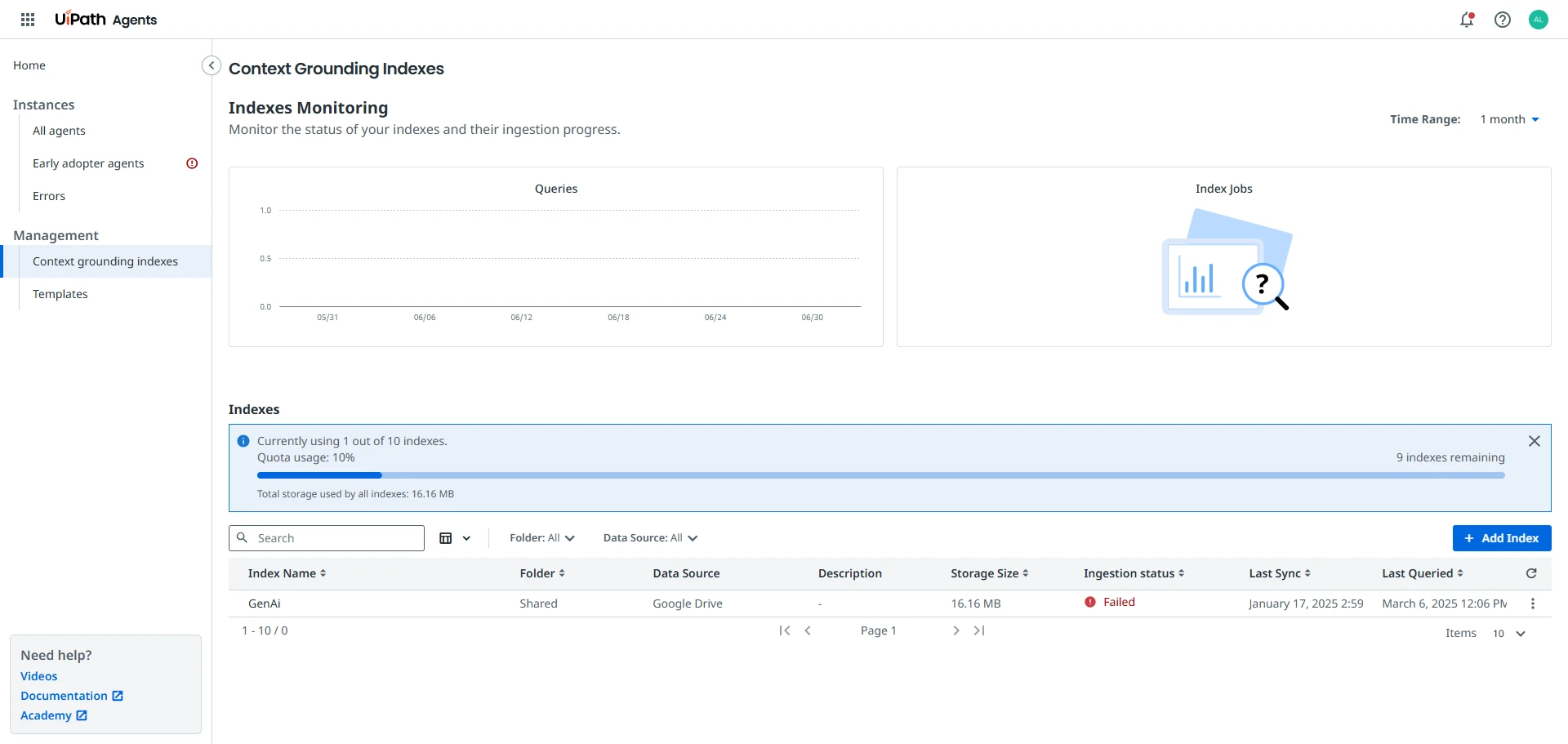Open the app launcher grid icon
1568x744 pixels.
click(x=28, y=20)
